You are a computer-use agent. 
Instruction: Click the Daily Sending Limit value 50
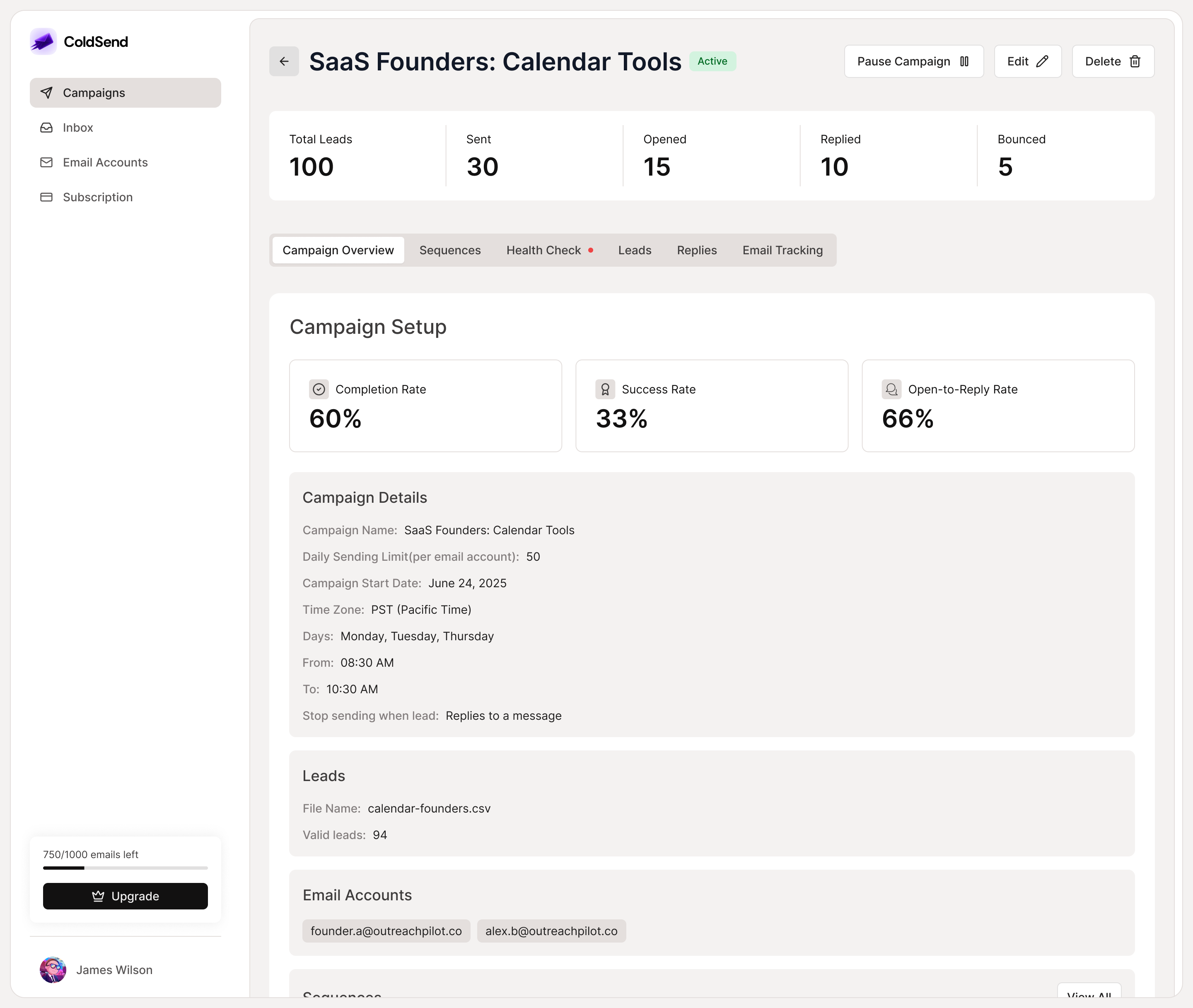pyautogui.click(x=534, y=557)
